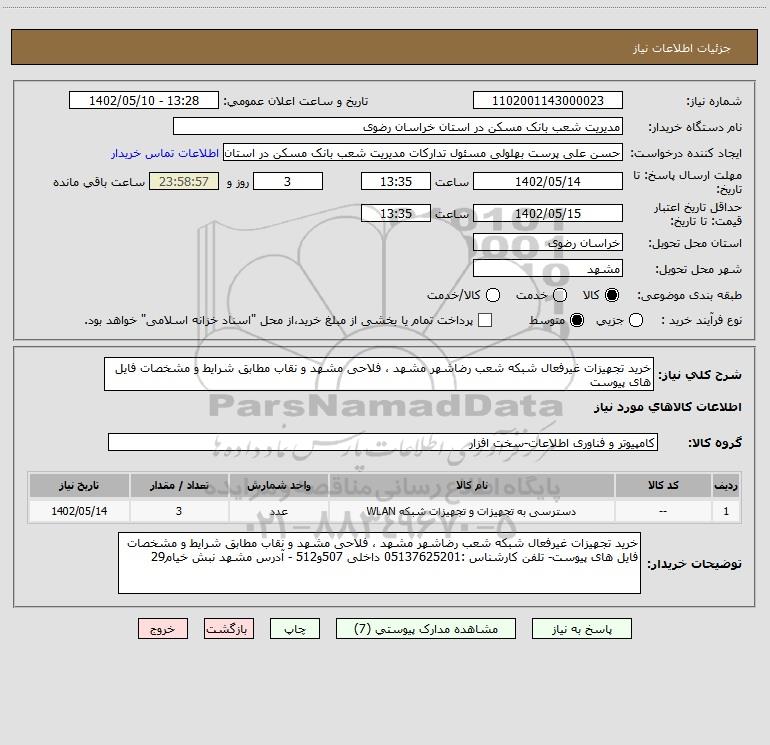770x745 pixels.
Task: Click the item name cell containing WLAN
Action: click(471, 511)
